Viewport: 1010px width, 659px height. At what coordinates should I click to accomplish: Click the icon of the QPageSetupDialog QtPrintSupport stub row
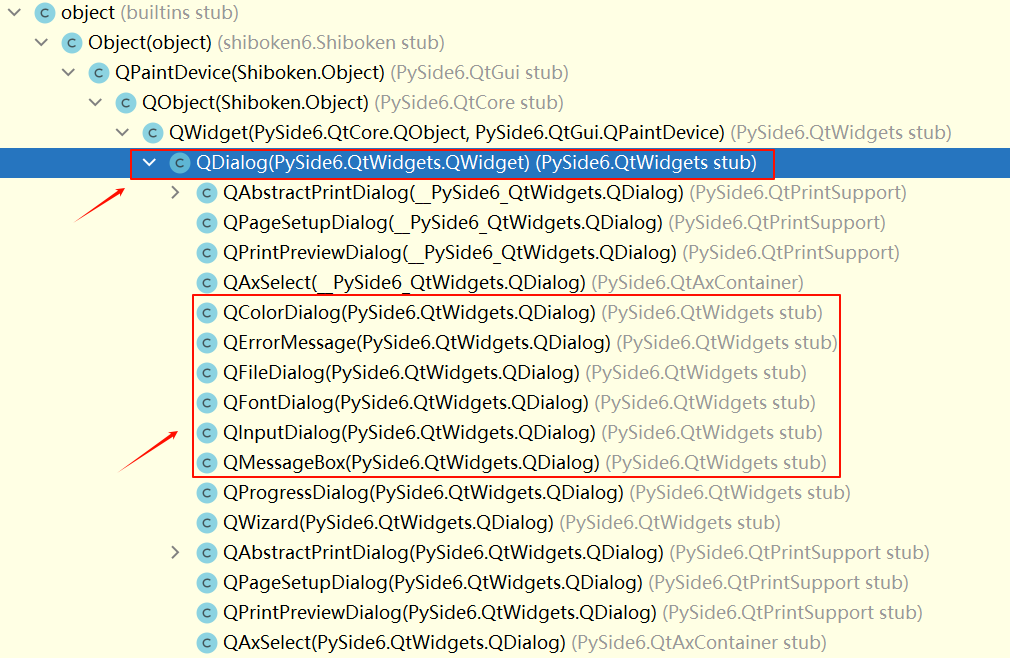207,582
